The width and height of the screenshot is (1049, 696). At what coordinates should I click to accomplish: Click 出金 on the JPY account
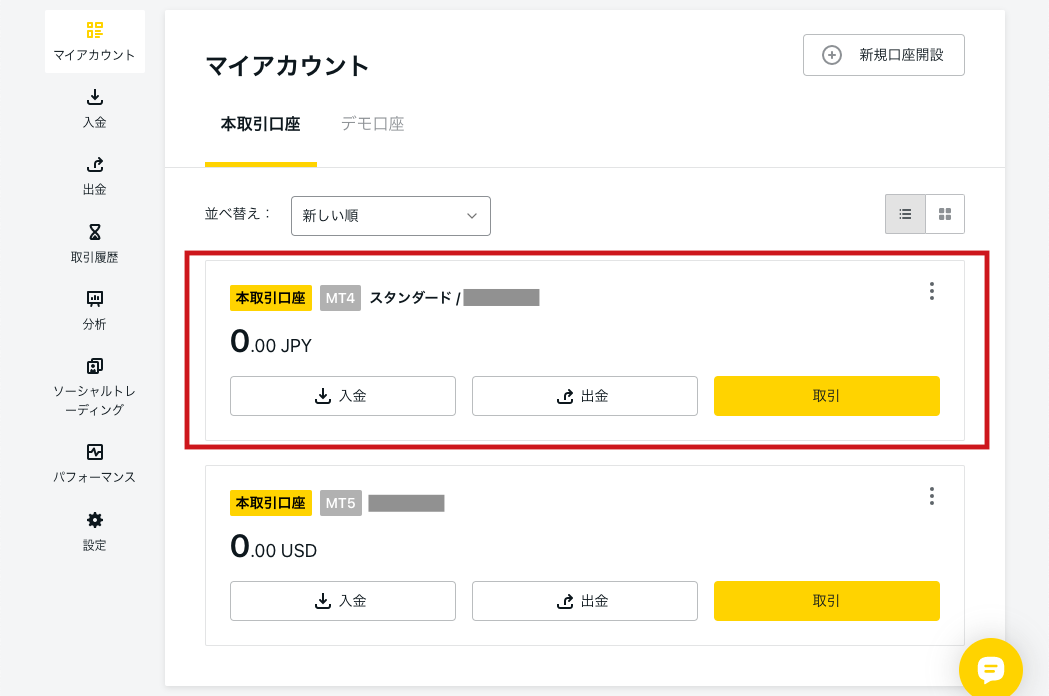pyautogui.click(x=585, y=396)
